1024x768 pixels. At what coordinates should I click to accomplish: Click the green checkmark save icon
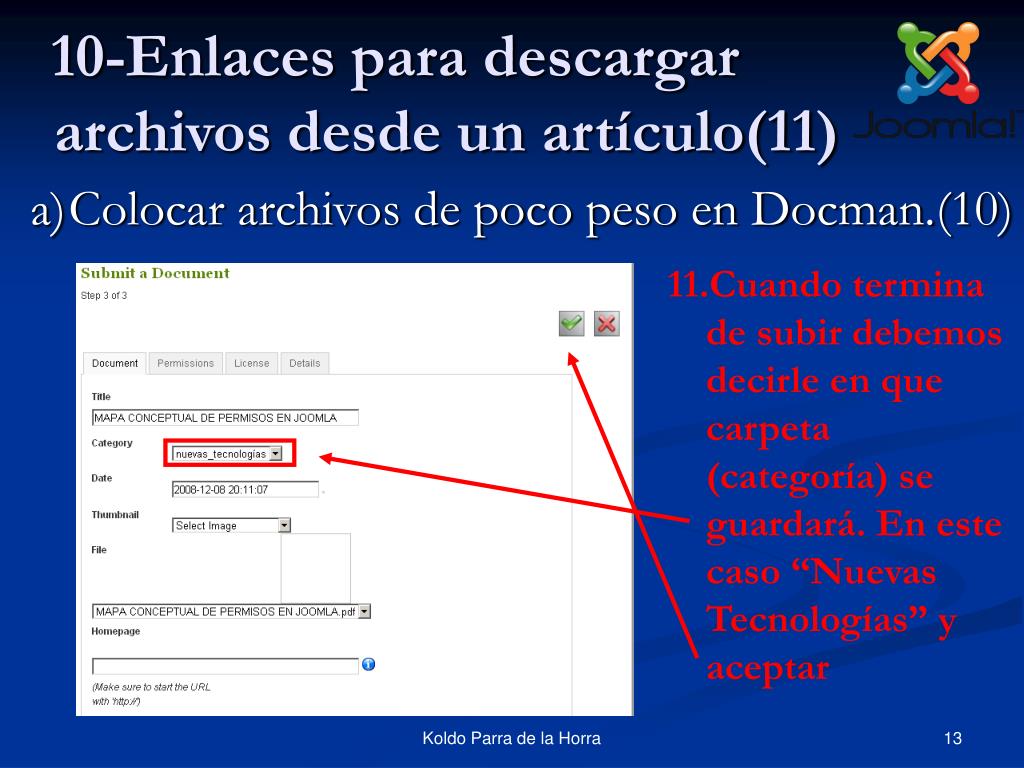point(571,323)
